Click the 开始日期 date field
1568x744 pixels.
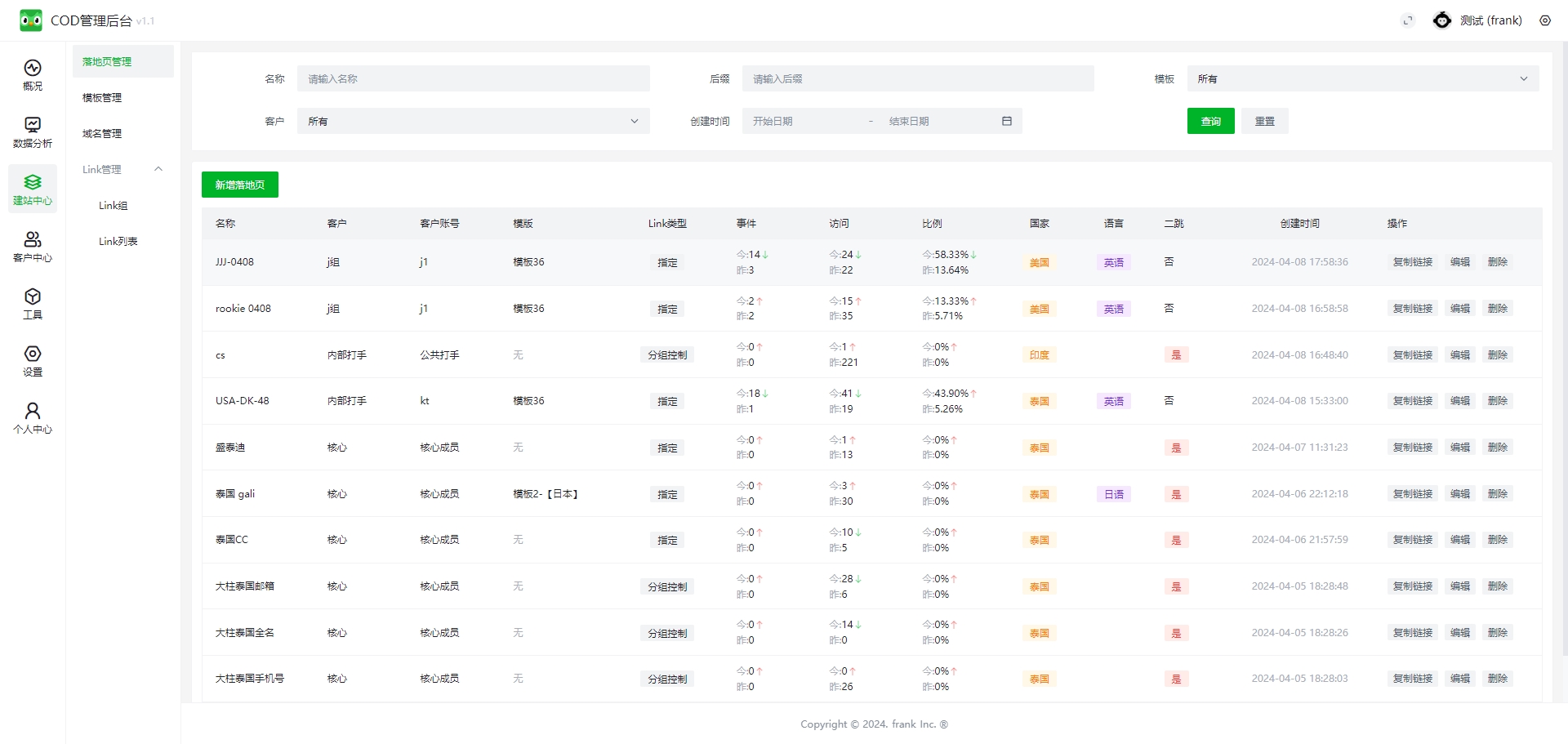804,121
